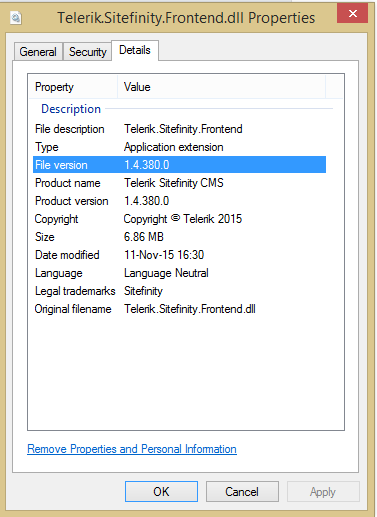
Task: Select the Product version label
Action: (72, 201)
